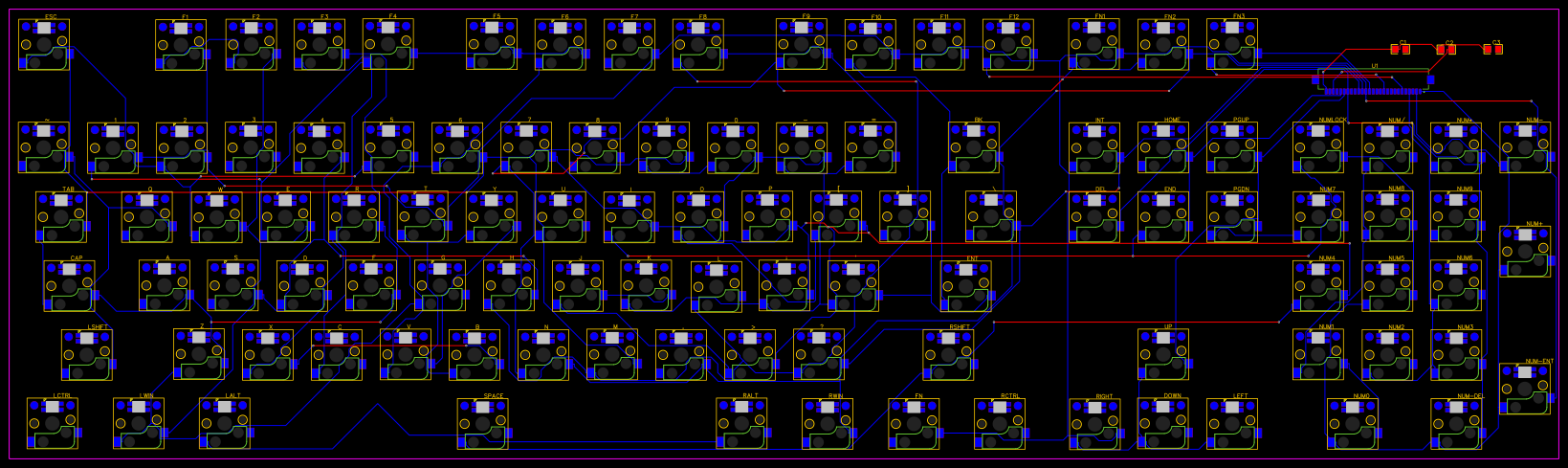This screenshot has width=1568, height=468.
Task: Select the LEFT arrow key footprint
Action: coord(1232,424)
